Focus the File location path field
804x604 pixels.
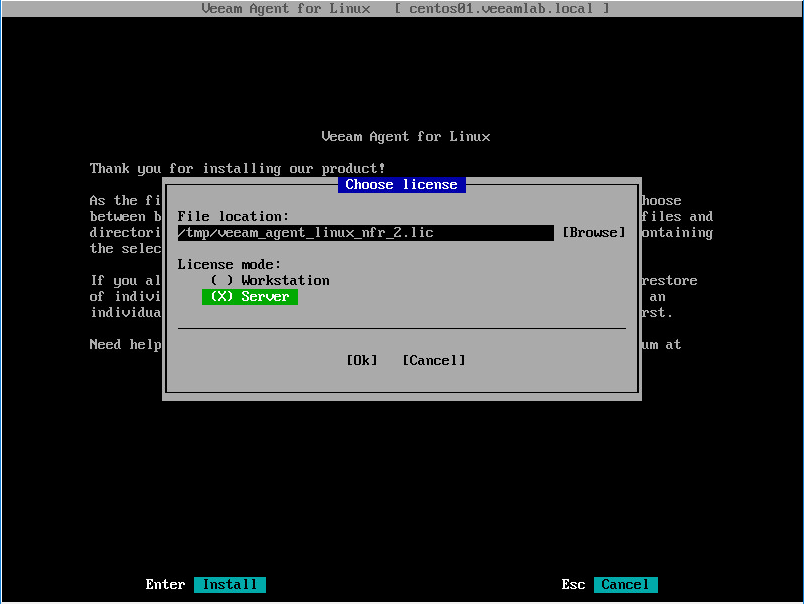366,233
